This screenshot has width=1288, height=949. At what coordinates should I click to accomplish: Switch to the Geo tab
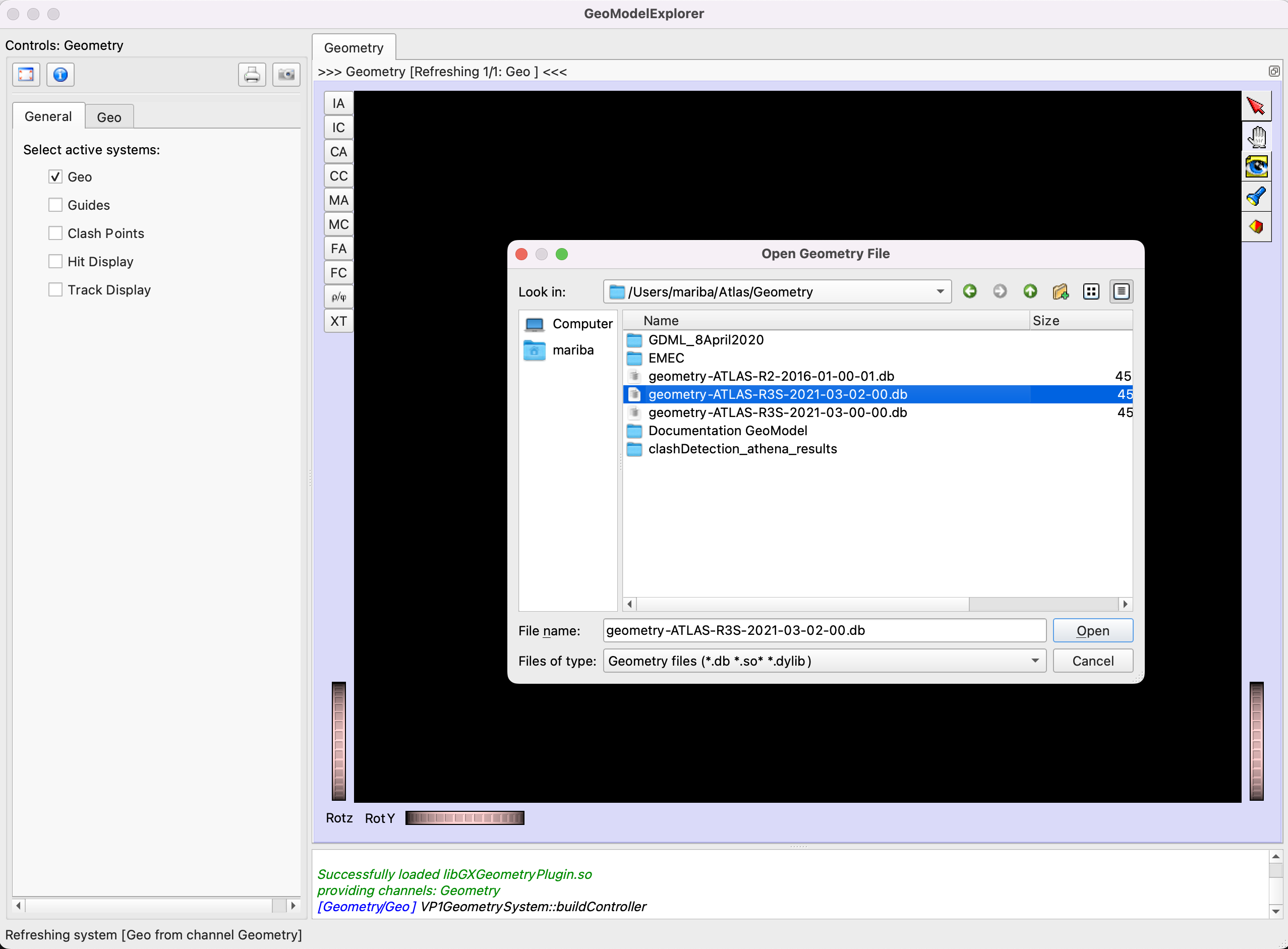point(109,117)
